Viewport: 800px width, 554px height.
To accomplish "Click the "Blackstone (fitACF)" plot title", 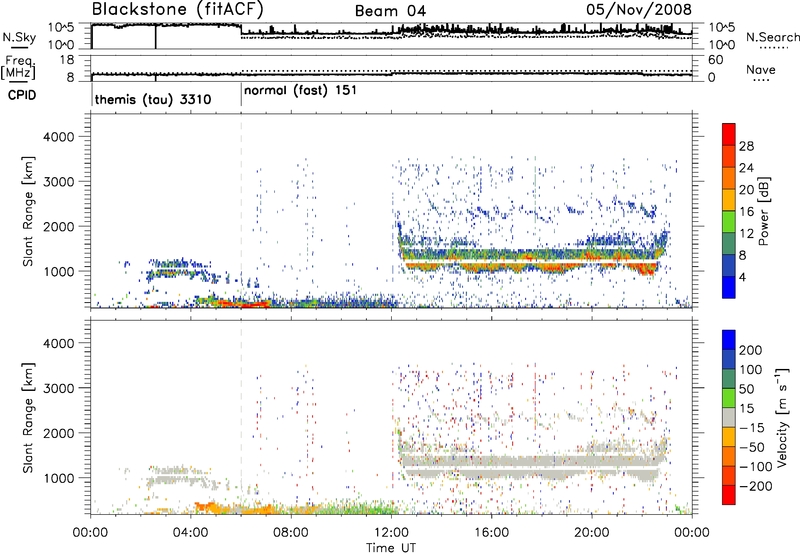I will [x=178, y=9].
